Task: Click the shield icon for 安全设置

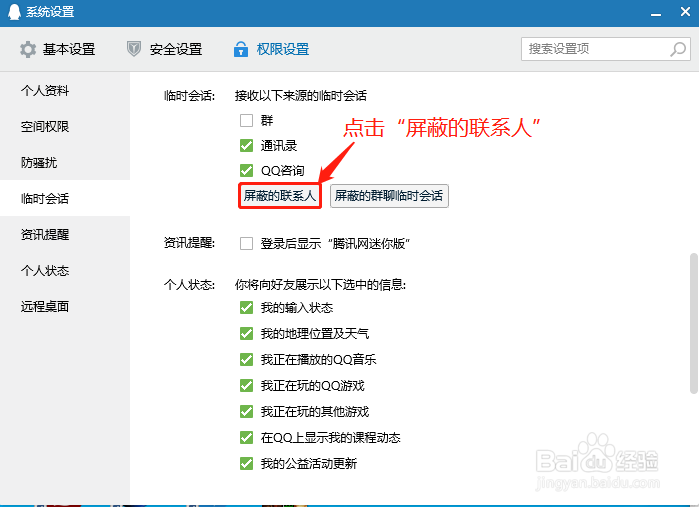Action: coord(134,49)
